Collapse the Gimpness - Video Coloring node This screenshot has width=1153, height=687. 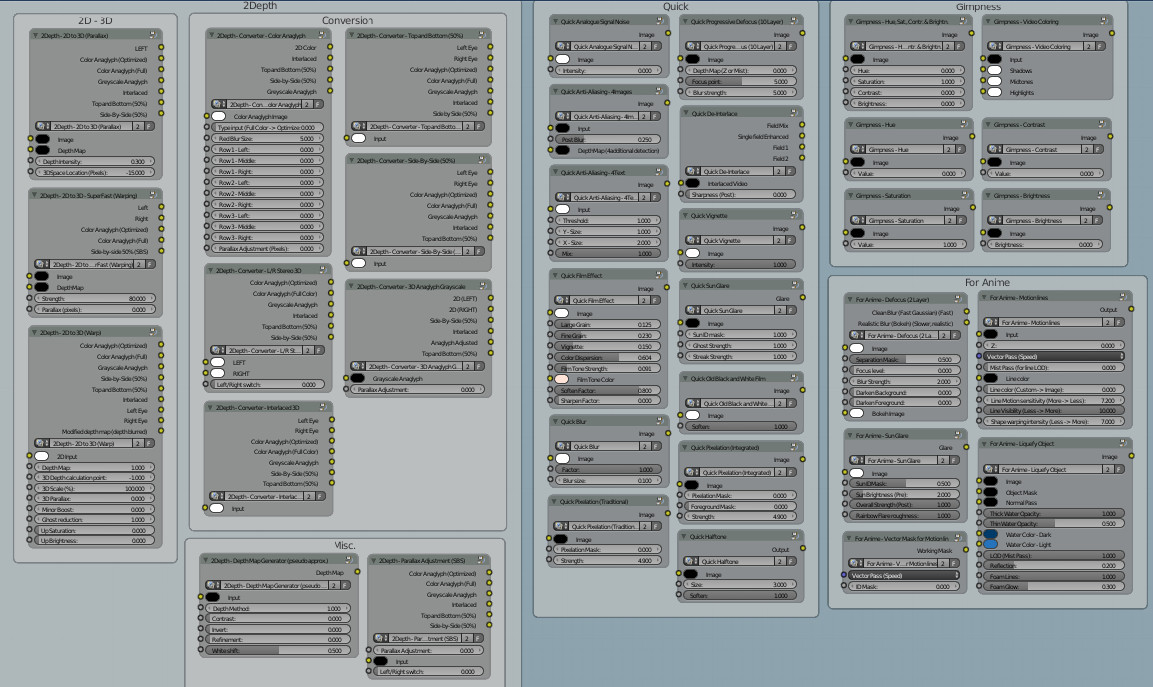[x=988, y=21]
